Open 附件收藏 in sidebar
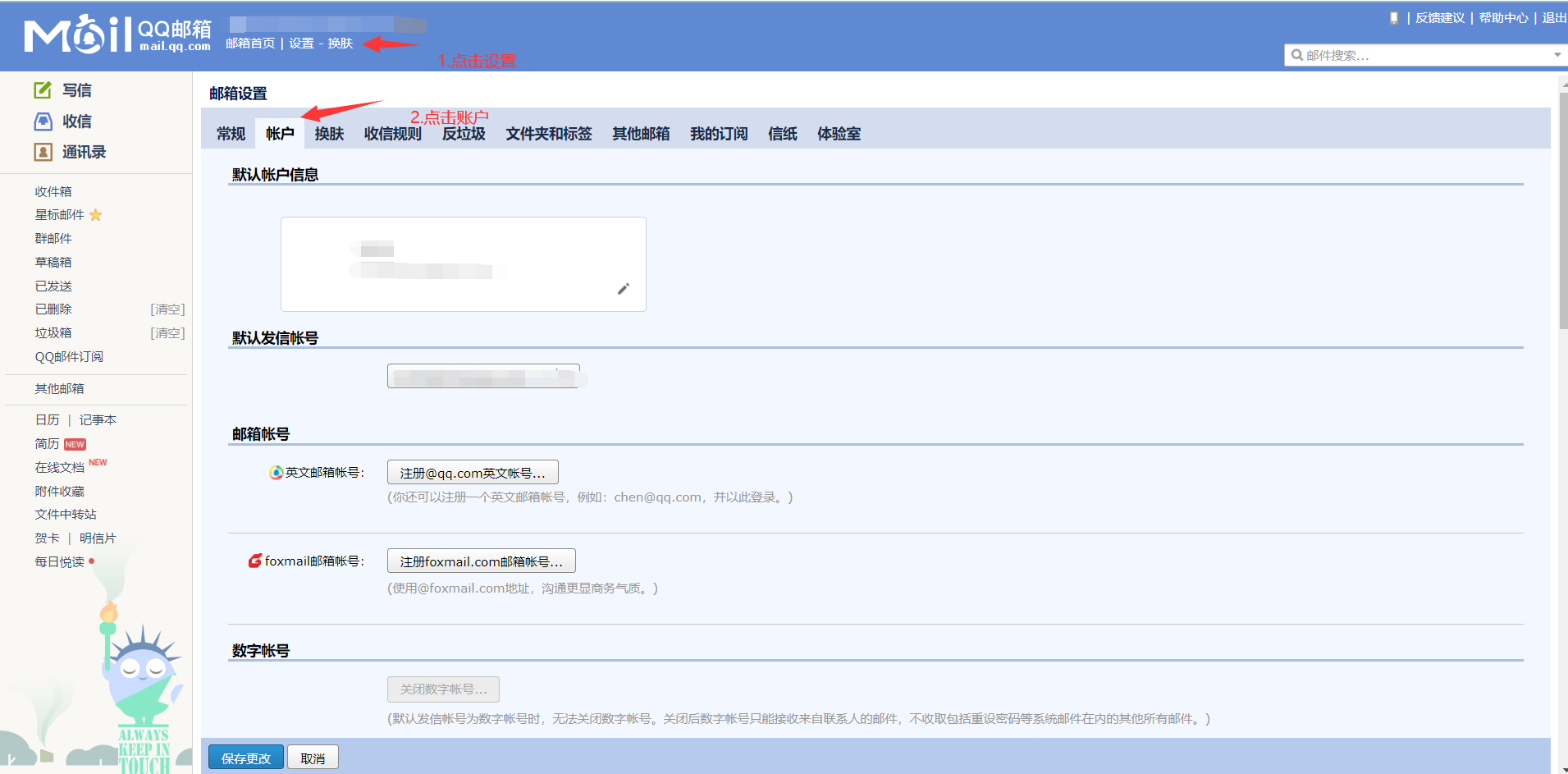 59,492
